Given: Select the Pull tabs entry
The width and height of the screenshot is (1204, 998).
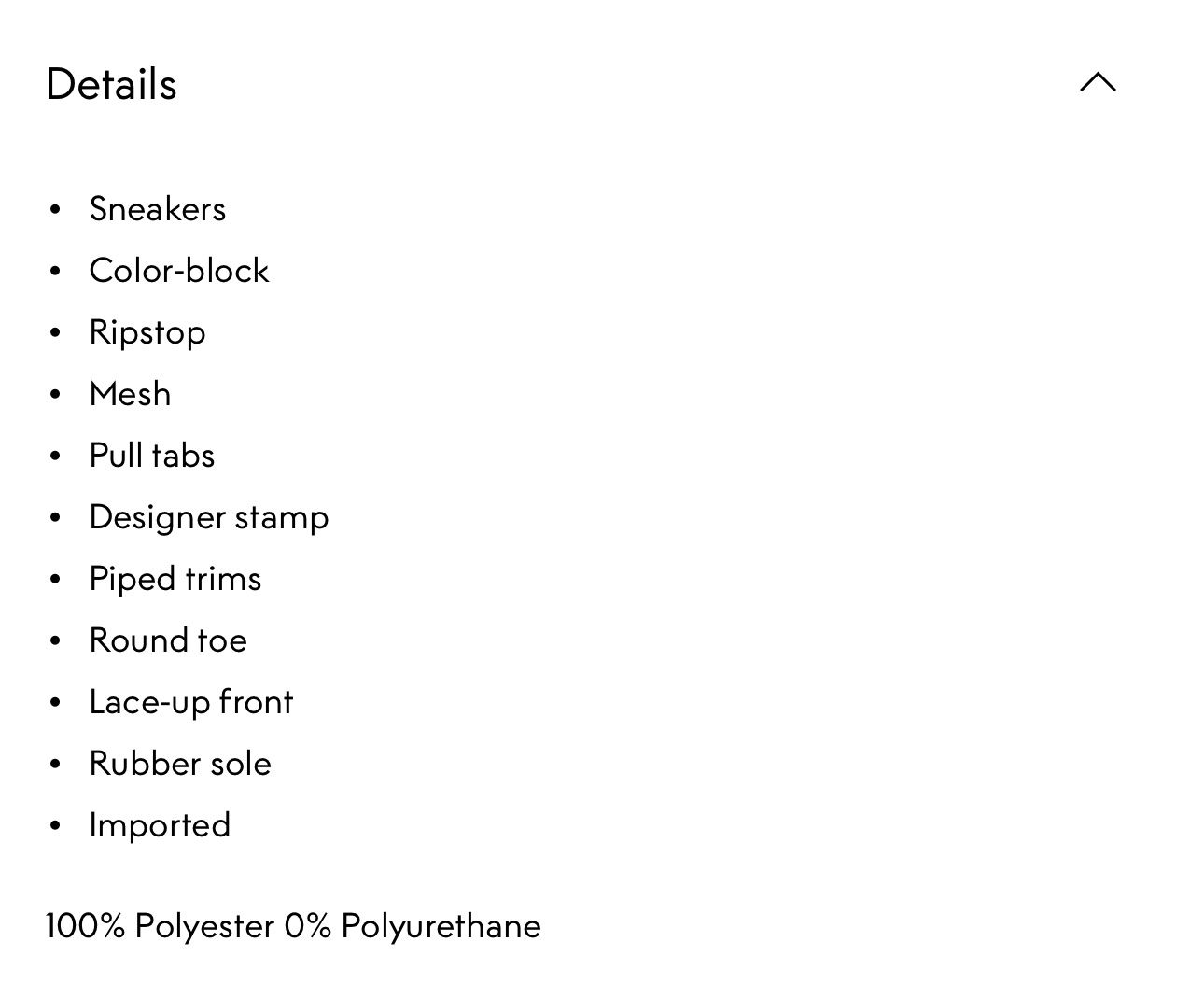Looking at the screenshot, I should pyautogui.click(x=152, y=456).
